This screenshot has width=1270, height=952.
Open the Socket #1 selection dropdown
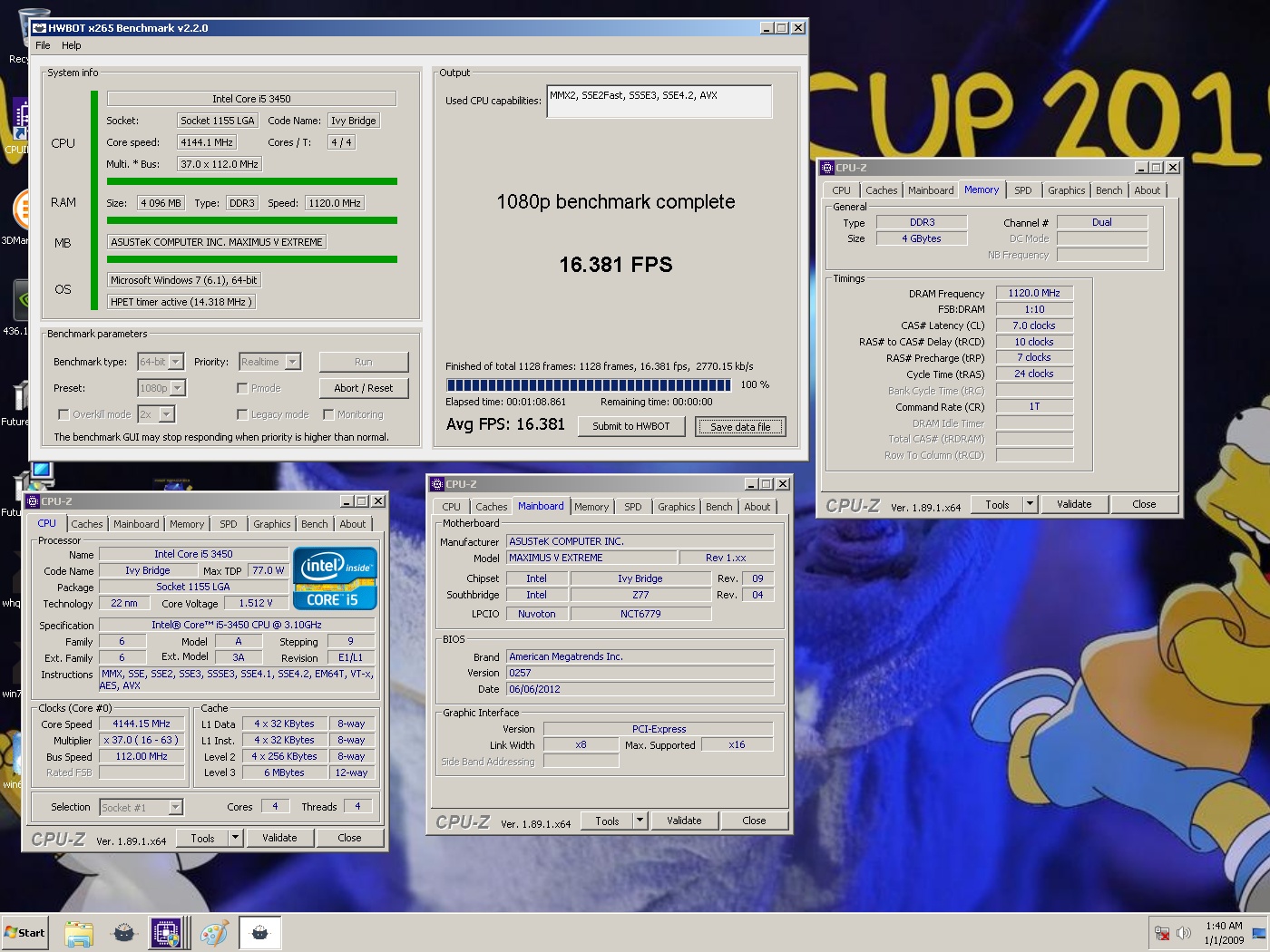(x=175, y=807)
